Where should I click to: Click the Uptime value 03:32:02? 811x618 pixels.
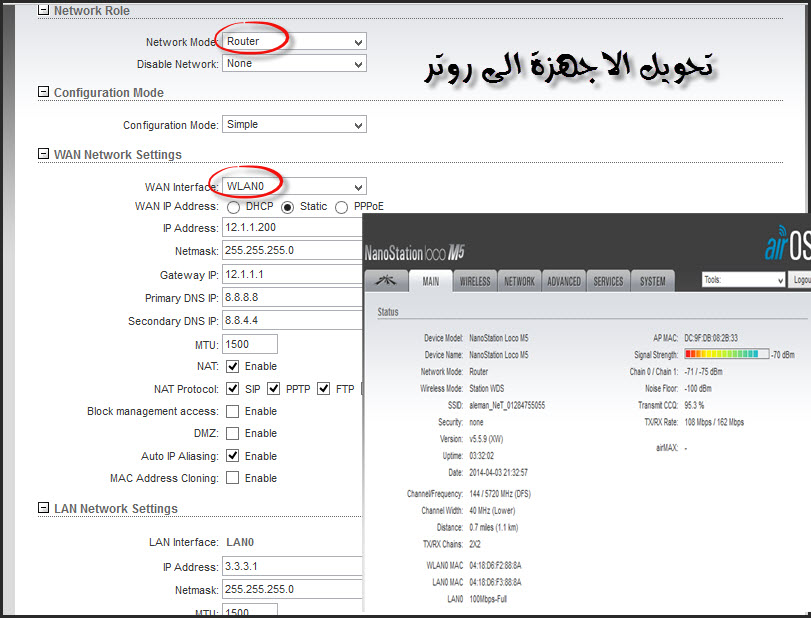482,456
